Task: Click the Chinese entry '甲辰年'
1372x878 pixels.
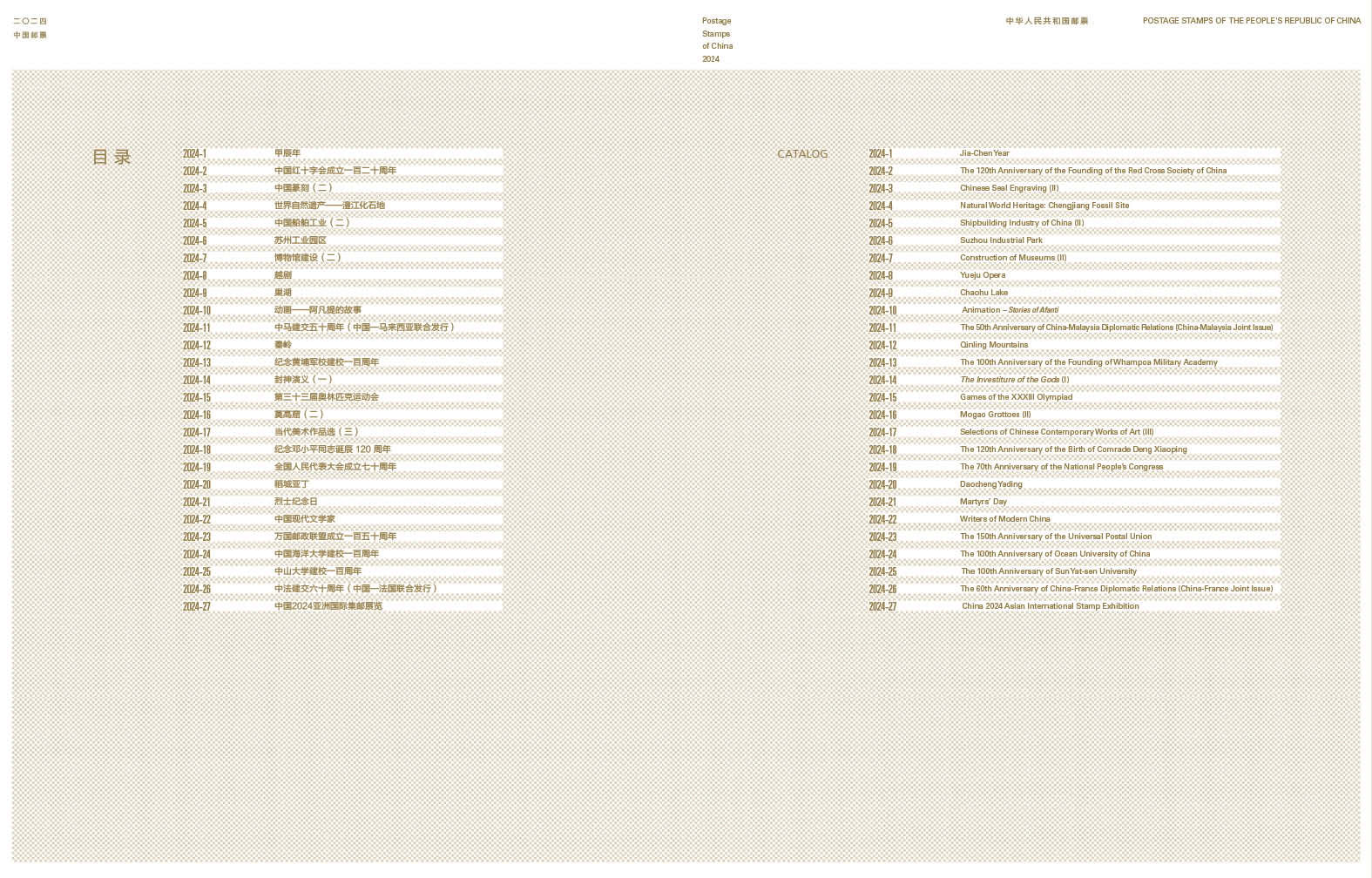Action: [x=287, y=153]
